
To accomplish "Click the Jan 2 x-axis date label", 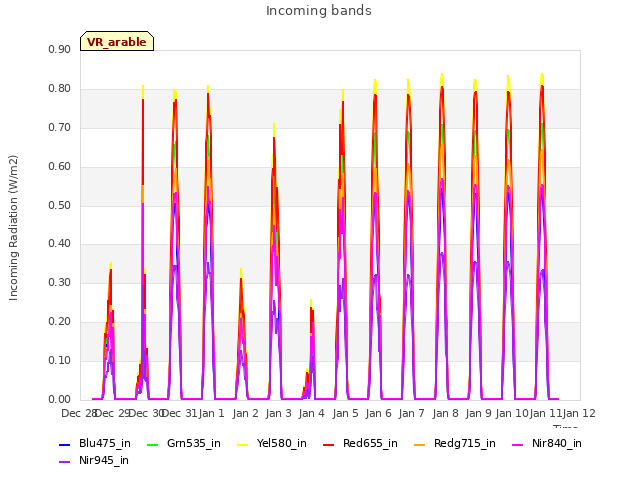I will click(246, 413).
